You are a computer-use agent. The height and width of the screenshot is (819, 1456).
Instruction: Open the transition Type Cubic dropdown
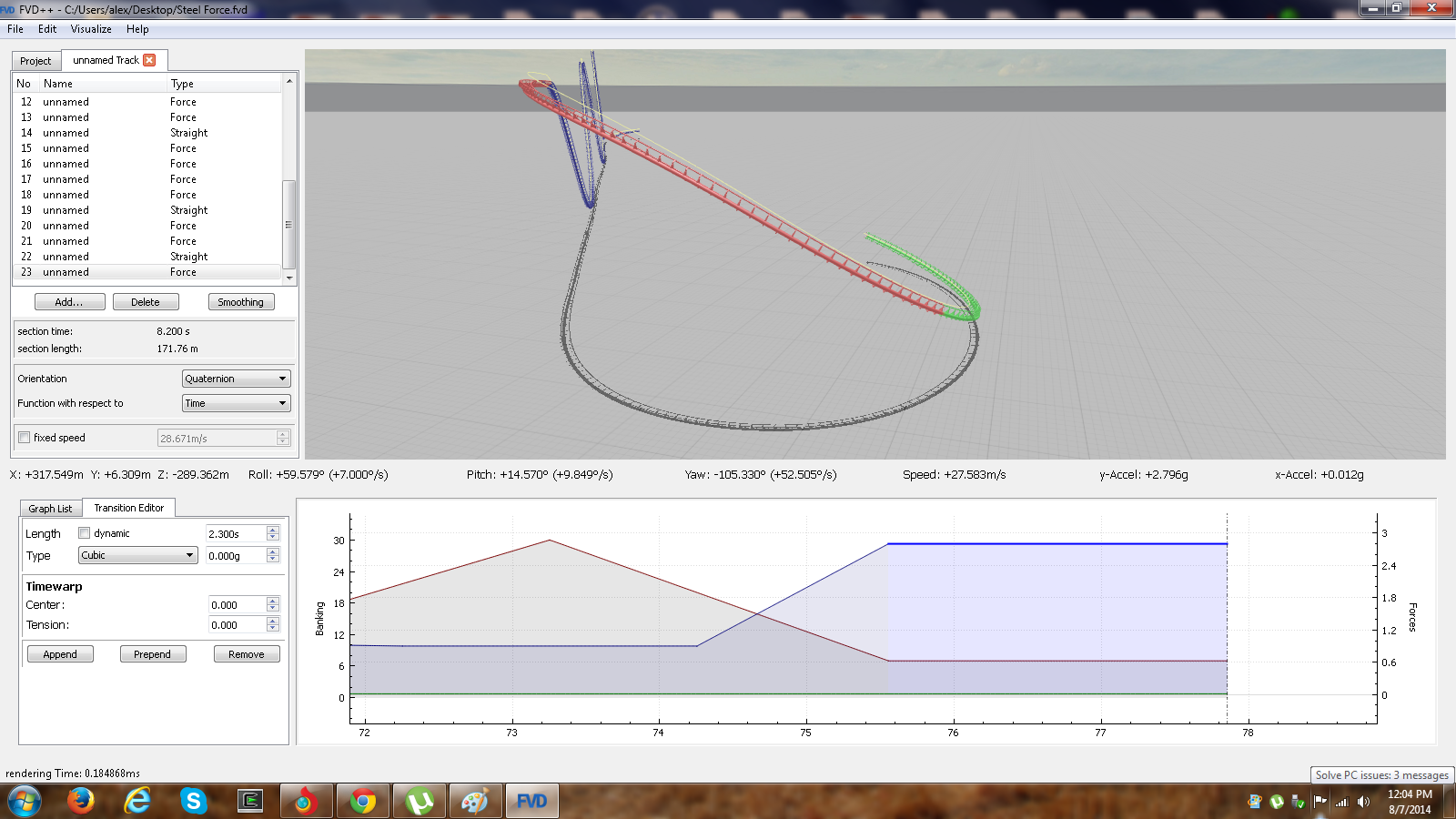tap(137, 555)
